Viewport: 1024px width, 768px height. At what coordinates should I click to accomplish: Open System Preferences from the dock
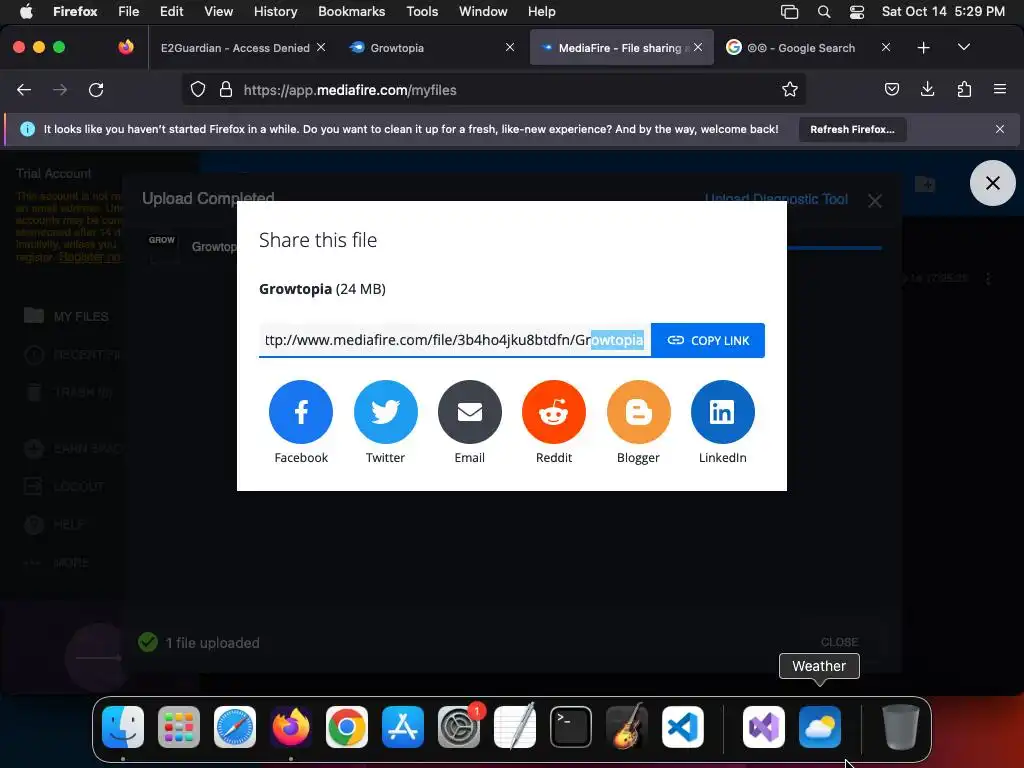point(459,727)
